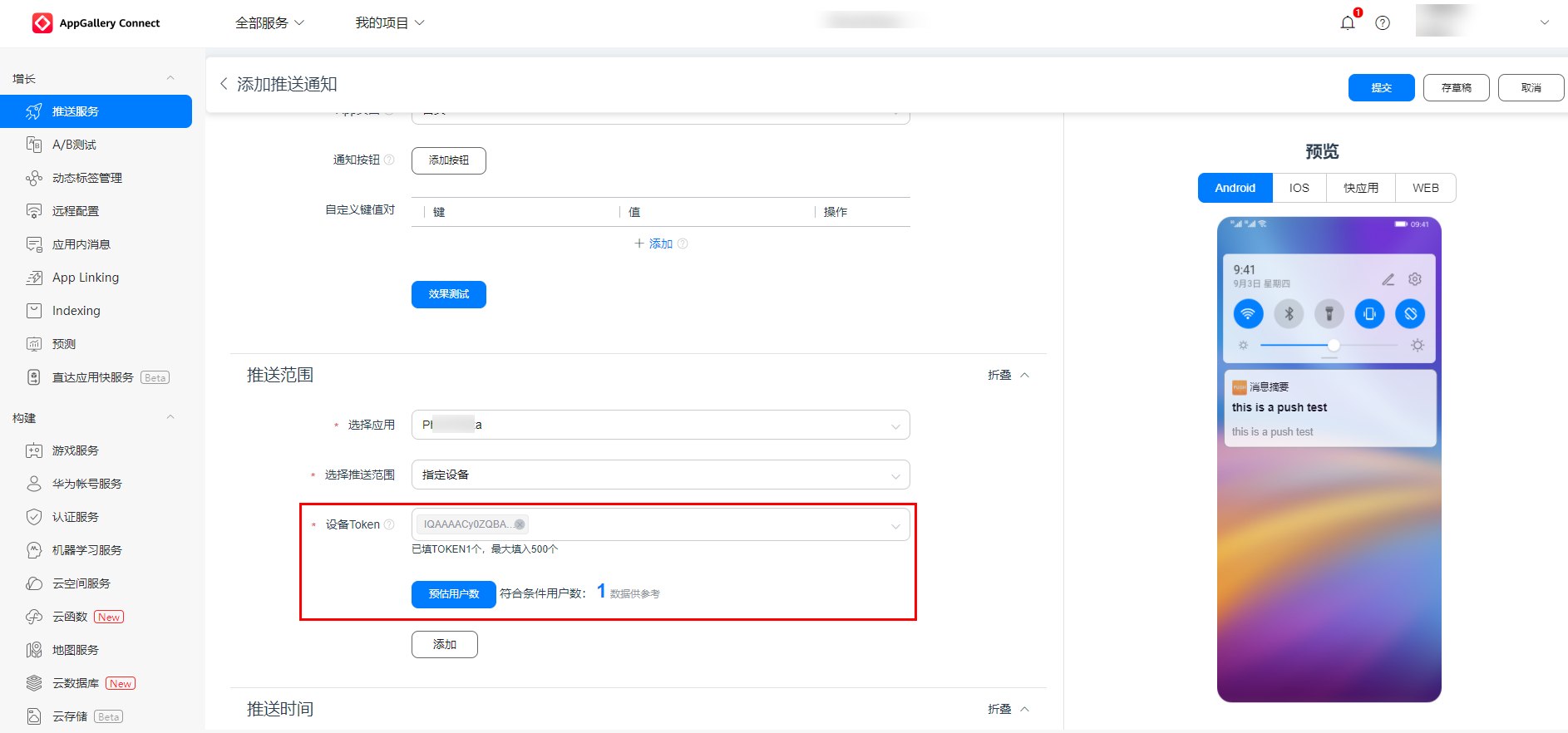This screenshot has width=1568, height=733.
Task: Switch preview to the IOS tab
Action: coord(1299,188)
